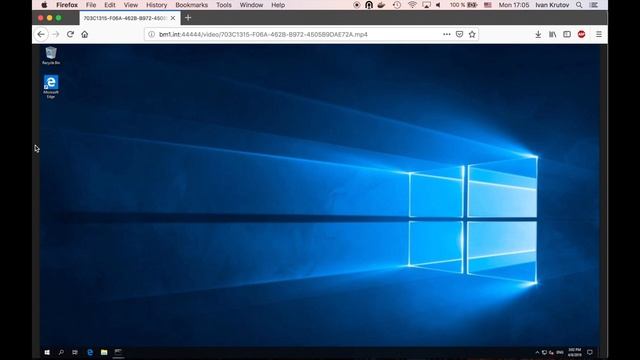Click the Mon 17:05 clock
The image size is (640, 360).
[x=513, y=5]
